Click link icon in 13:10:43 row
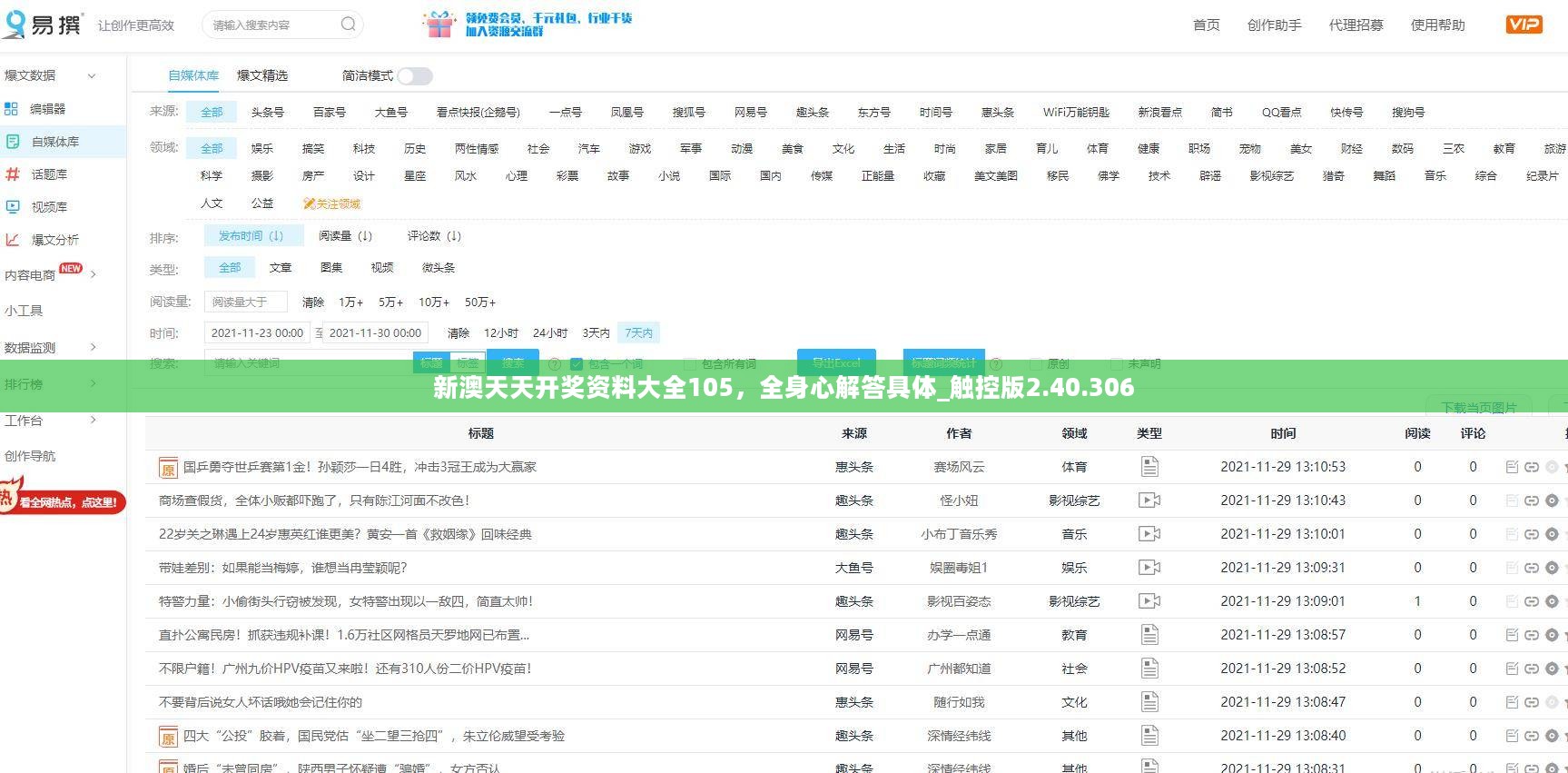Viewport: 1568px width, 773px height. pyautogui.click(x=1532, y=500)
